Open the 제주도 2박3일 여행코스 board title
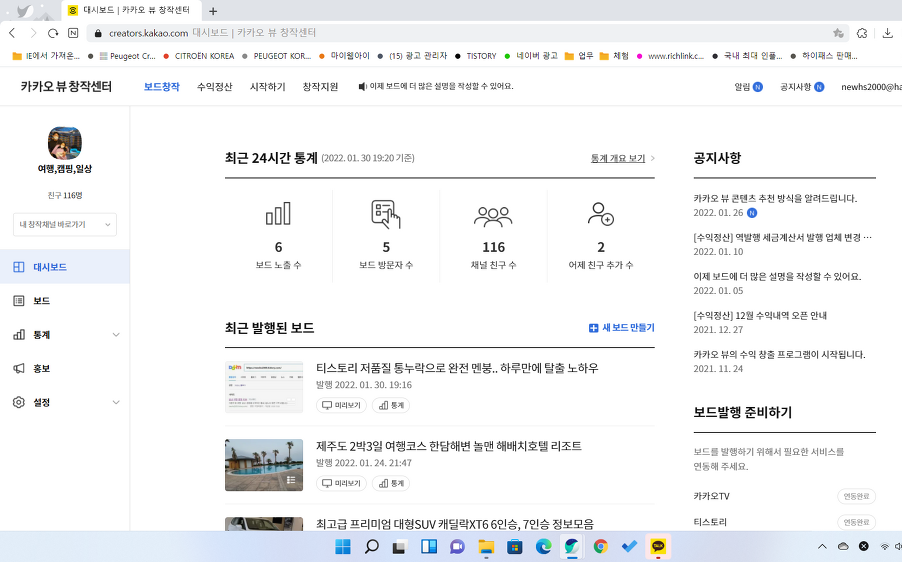 [449, 446]
